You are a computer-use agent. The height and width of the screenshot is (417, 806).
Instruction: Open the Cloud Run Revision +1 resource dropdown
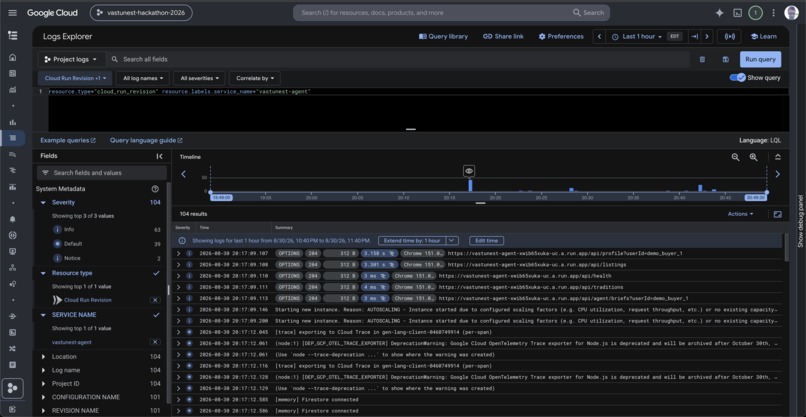(75, 78)
